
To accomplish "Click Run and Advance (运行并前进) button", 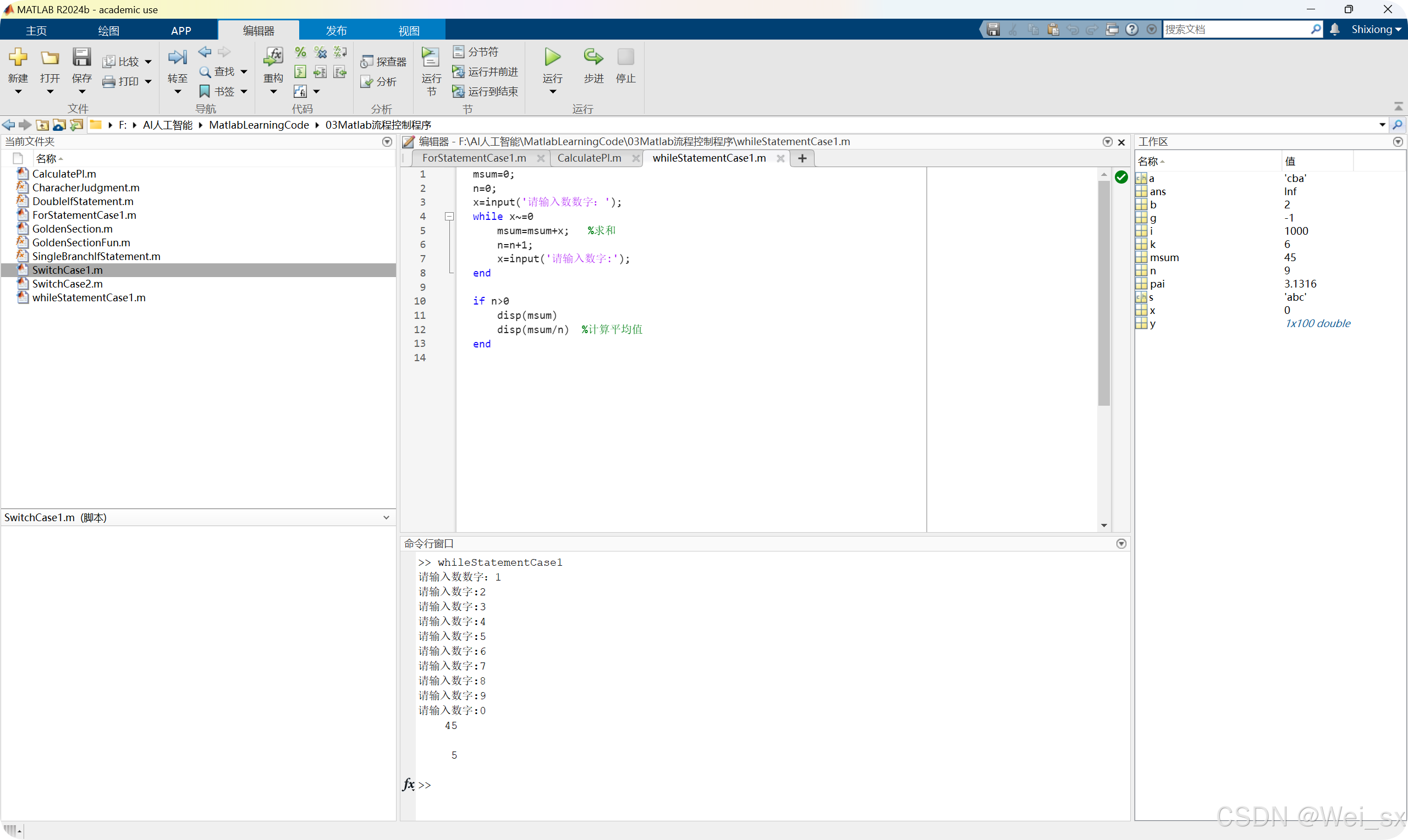I will (x=486, y=72).
